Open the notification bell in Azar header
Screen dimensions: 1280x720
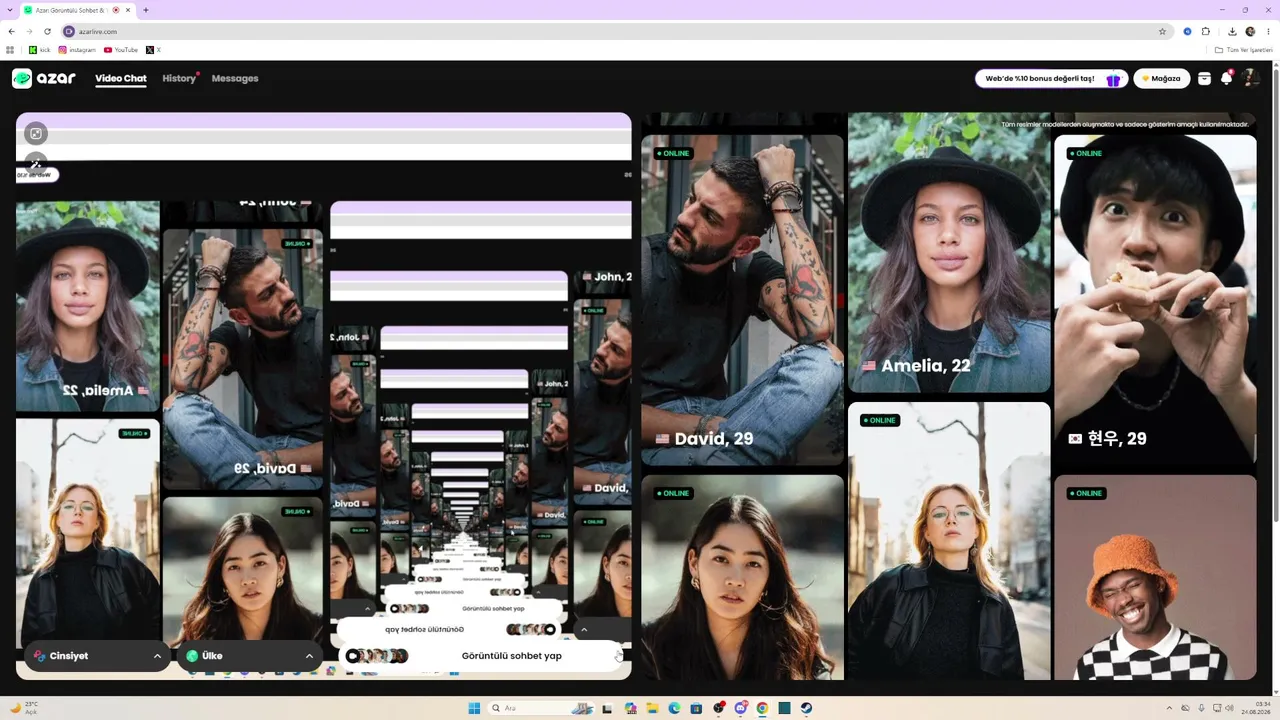coord(1226,78)
